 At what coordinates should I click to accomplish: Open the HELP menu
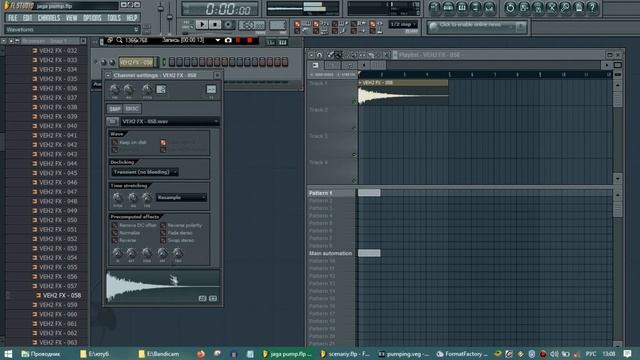[131, 18]
